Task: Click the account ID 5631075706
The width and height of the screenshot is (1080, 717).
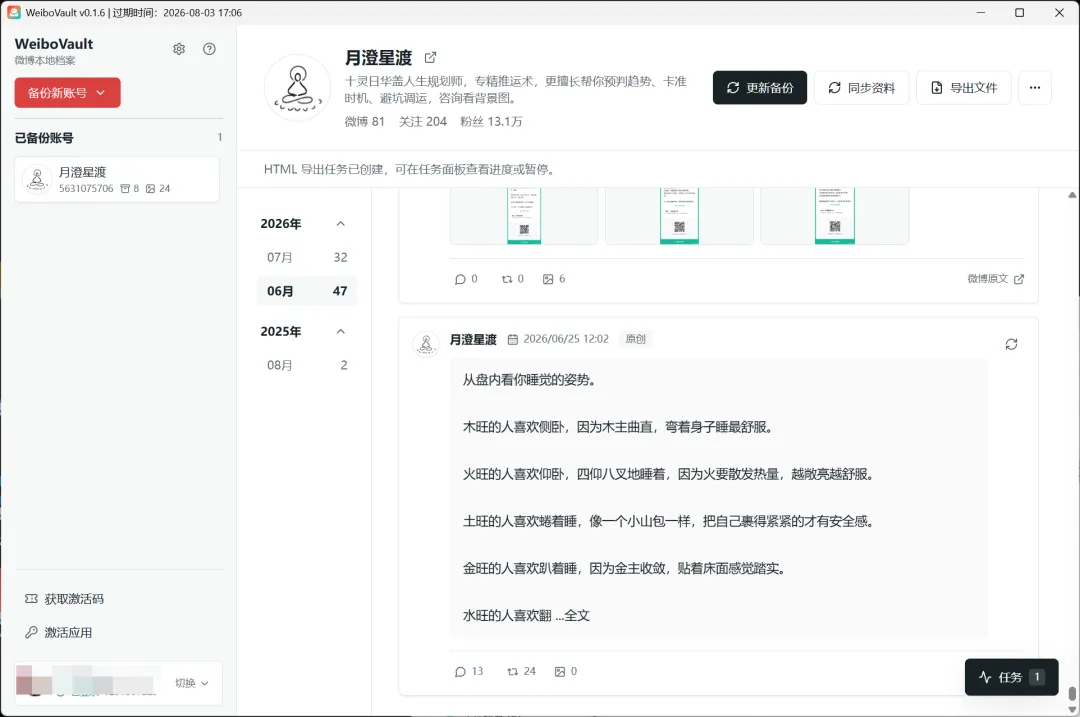Action: pos(86,189)
